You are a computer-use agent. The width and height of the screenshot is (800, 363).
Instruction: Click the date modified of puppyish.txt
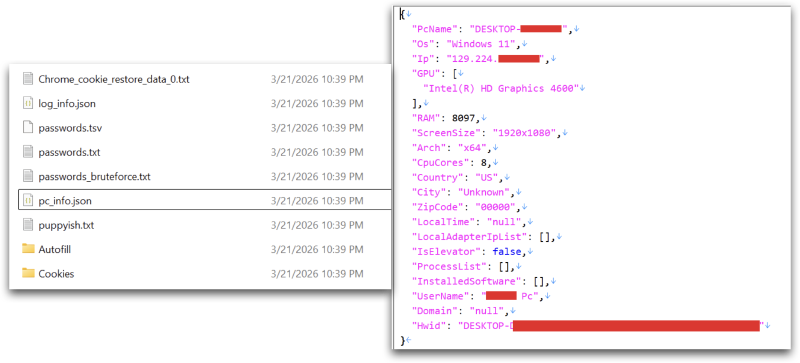[x=317, y=225]
